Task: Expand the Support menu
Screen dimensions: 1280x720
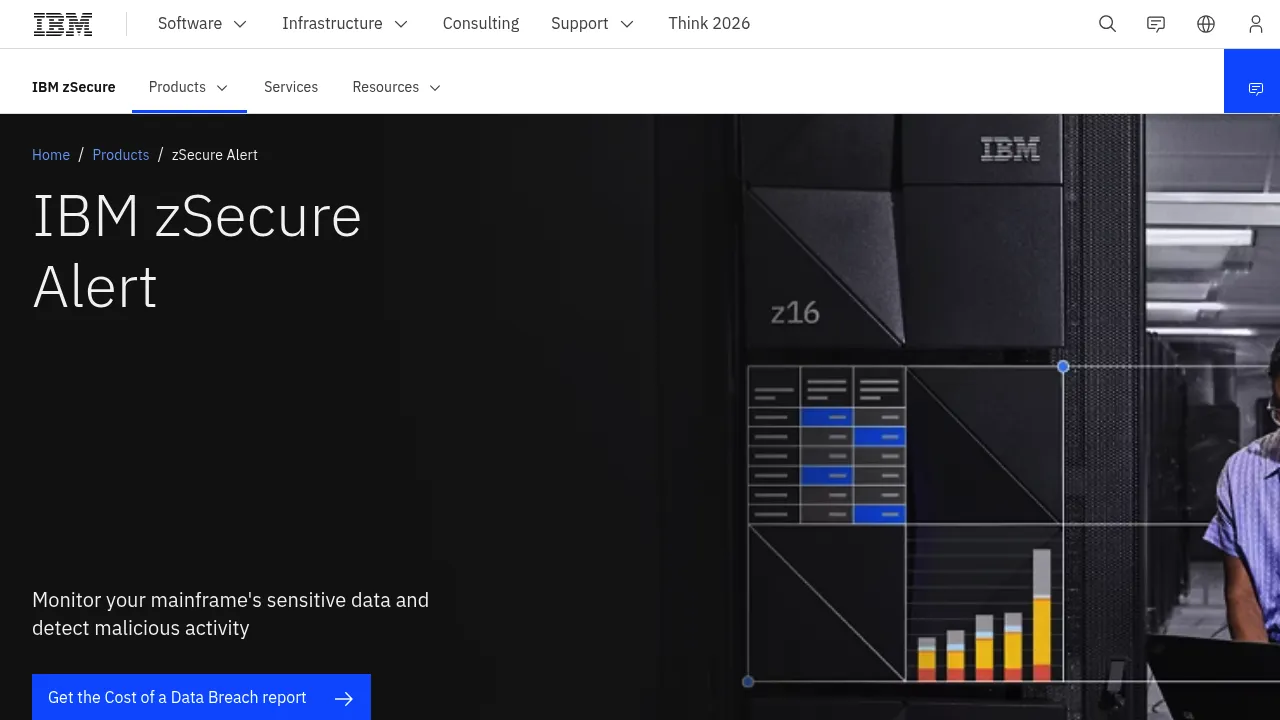Action: coord(592,24)
